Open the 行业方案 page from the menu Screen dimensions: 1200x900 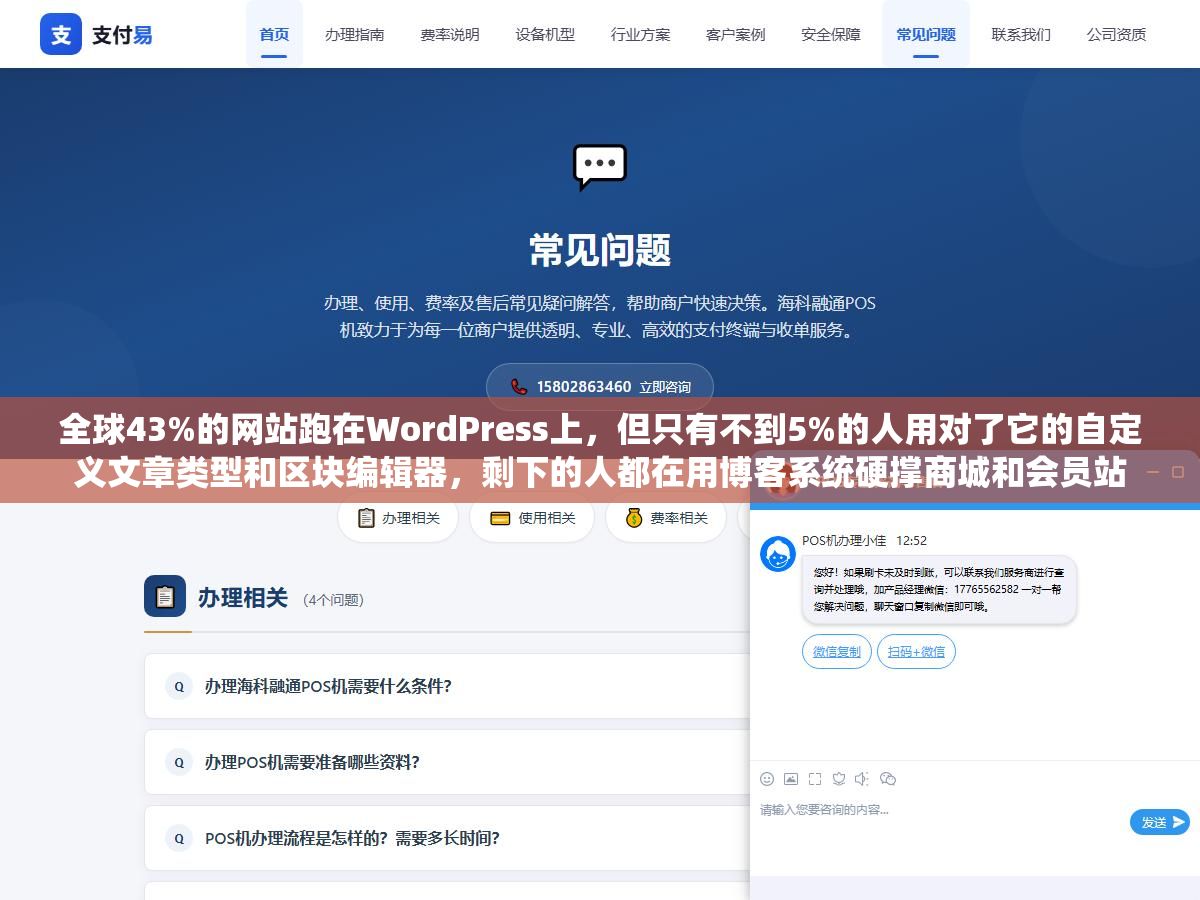(641, 34)
